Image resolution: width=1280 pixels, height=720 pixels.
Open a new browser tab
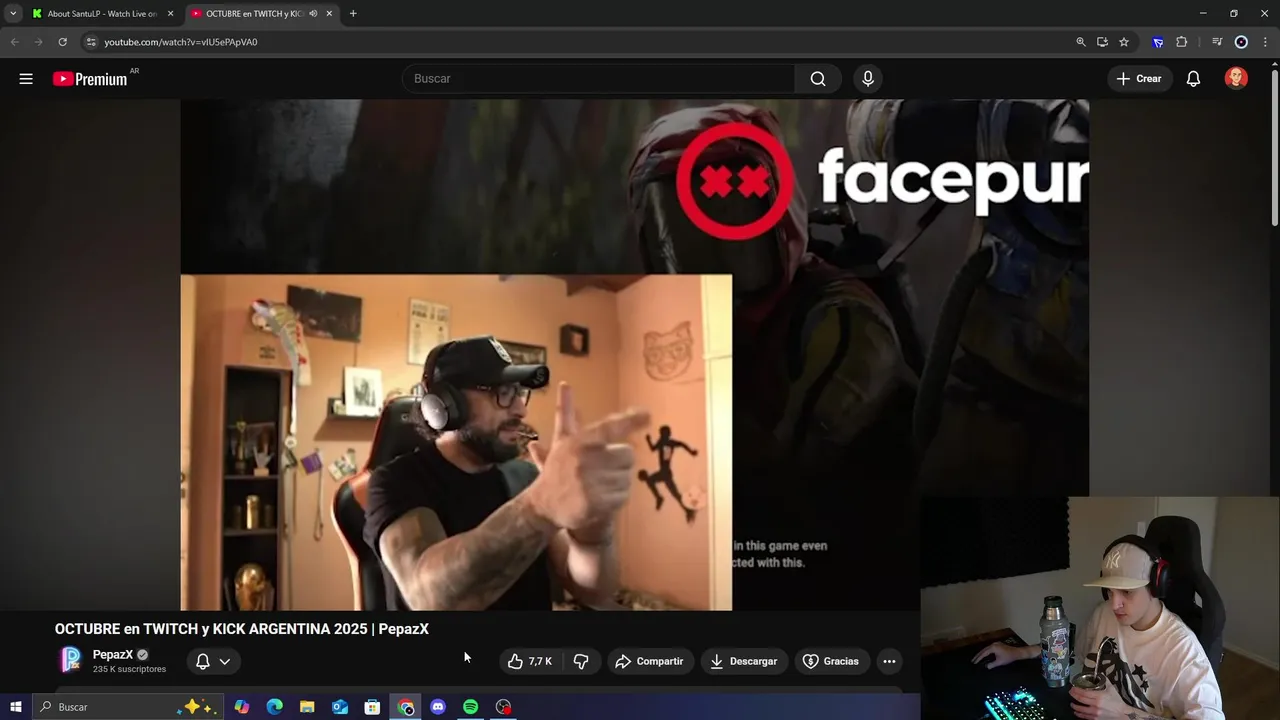pyautogui.click(x=353, y=14)
